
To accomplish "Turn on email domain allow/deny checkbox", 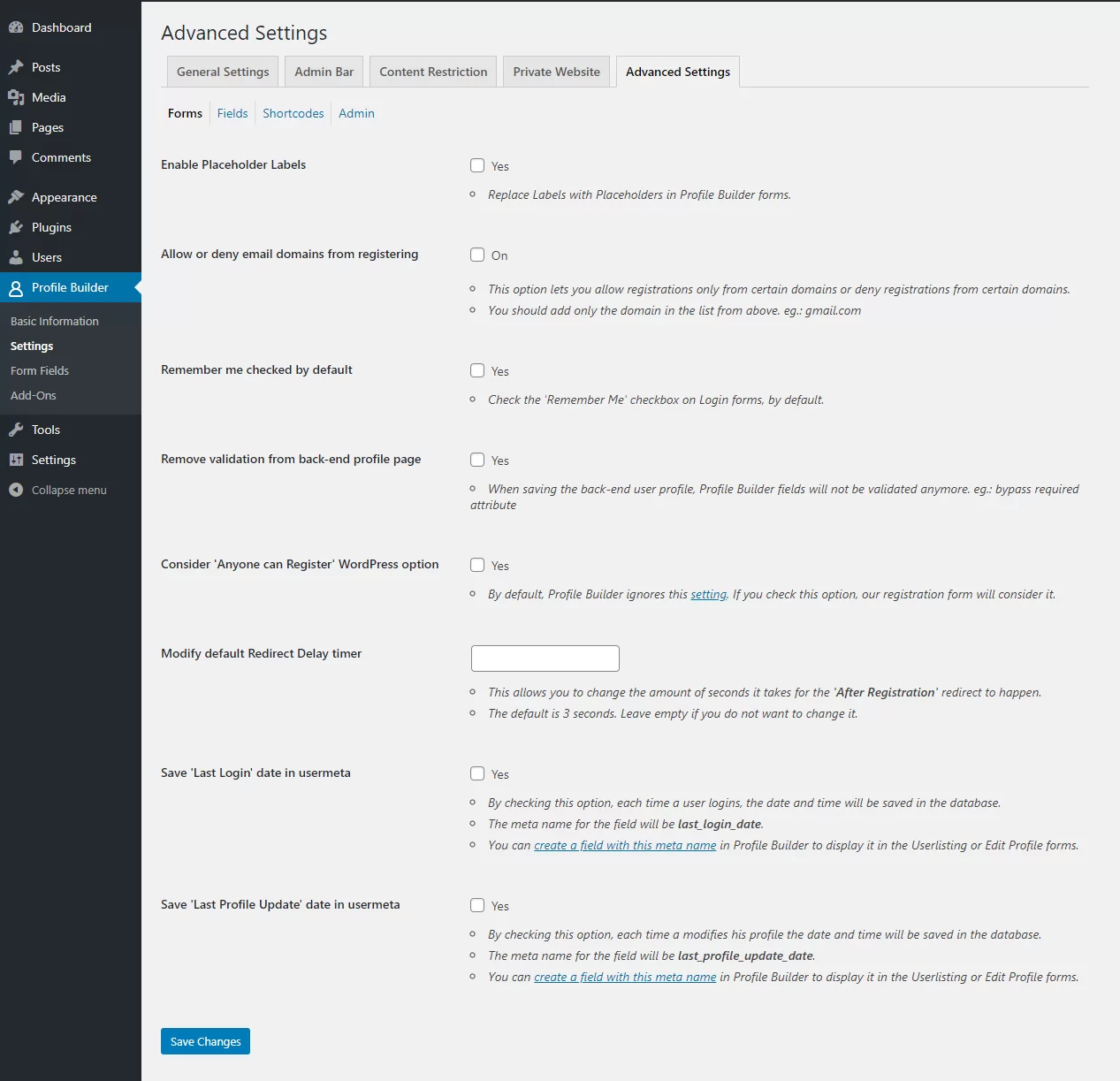I will [x=477, y=255].
